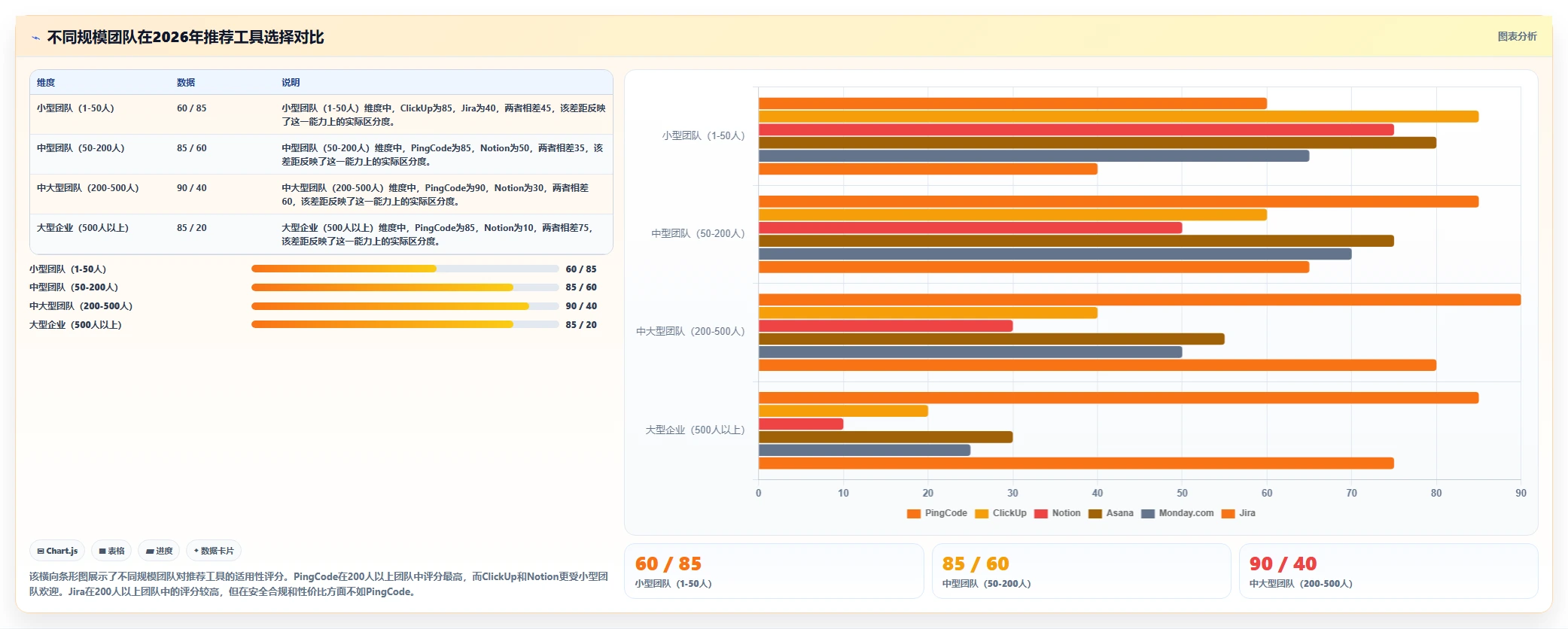This screenshot has height=629, width=1568.
Task: Click the 85 / 20 value beside its progress bar
Action: pyautogui.click(x=581, y=325)
